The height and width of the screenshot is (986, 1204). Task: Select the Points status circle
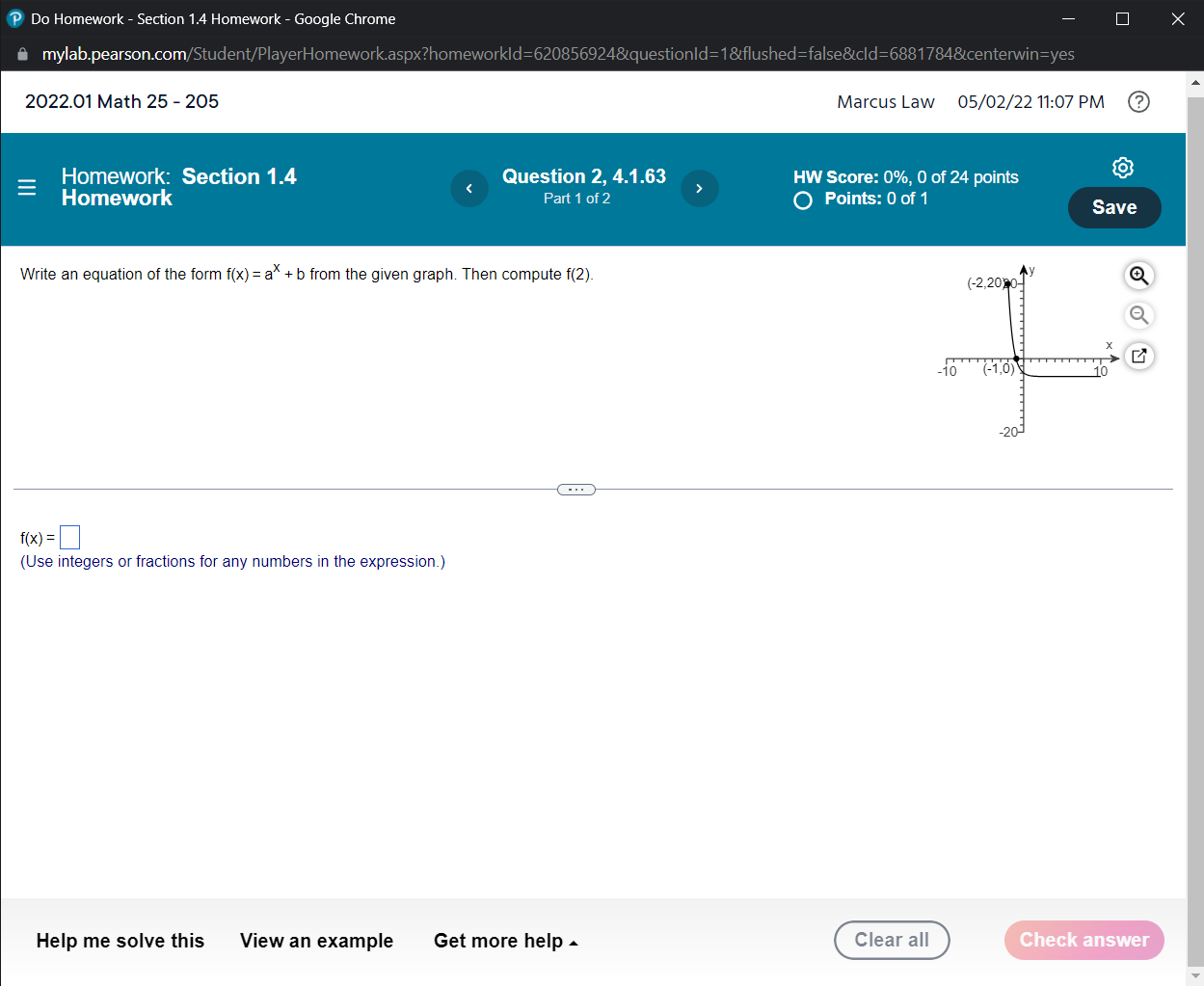click(803, 200)
